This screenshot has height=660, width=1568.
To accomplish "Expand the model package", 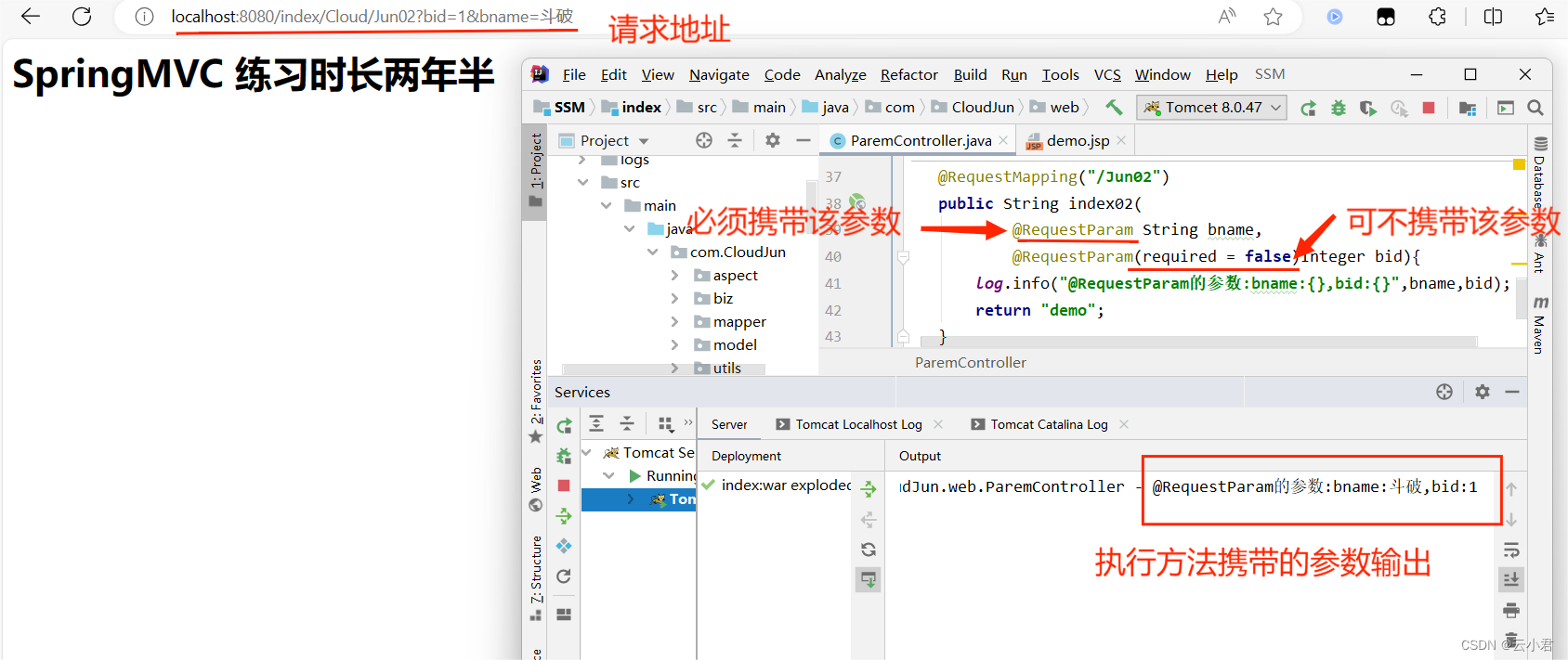I will 675,345.
